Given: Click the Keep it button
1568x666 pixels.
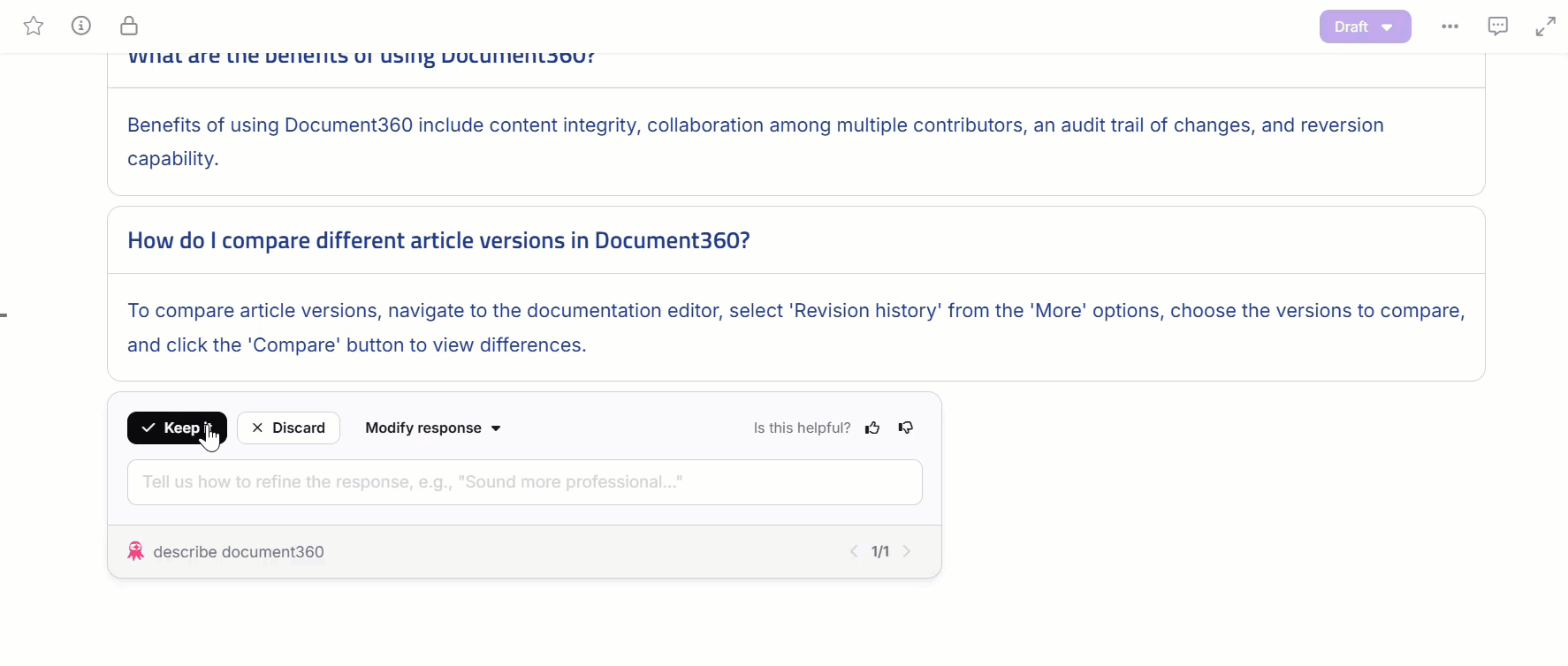Looking at the screenshot, I should (177, 428).
